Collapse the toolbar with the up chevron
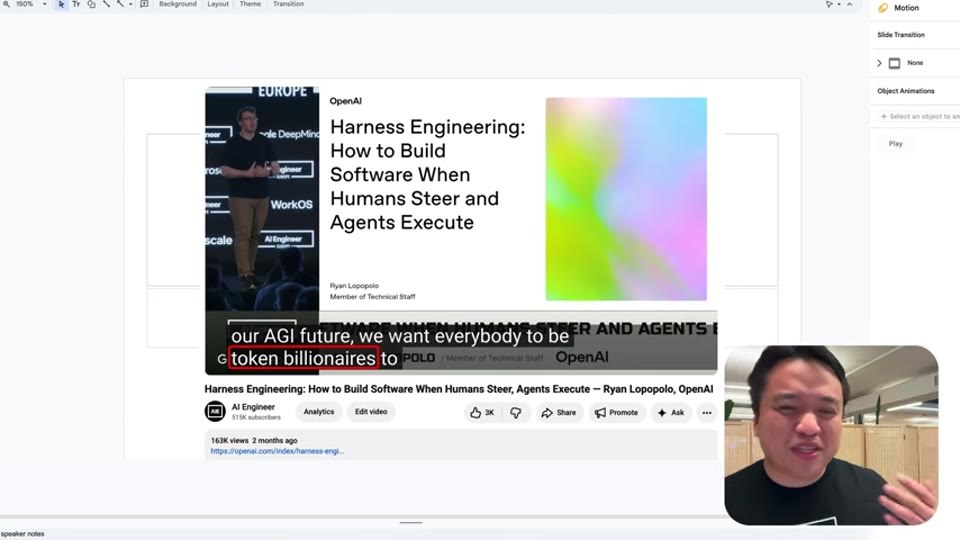Screen dimensions: 960x540 tap(849, 4)
